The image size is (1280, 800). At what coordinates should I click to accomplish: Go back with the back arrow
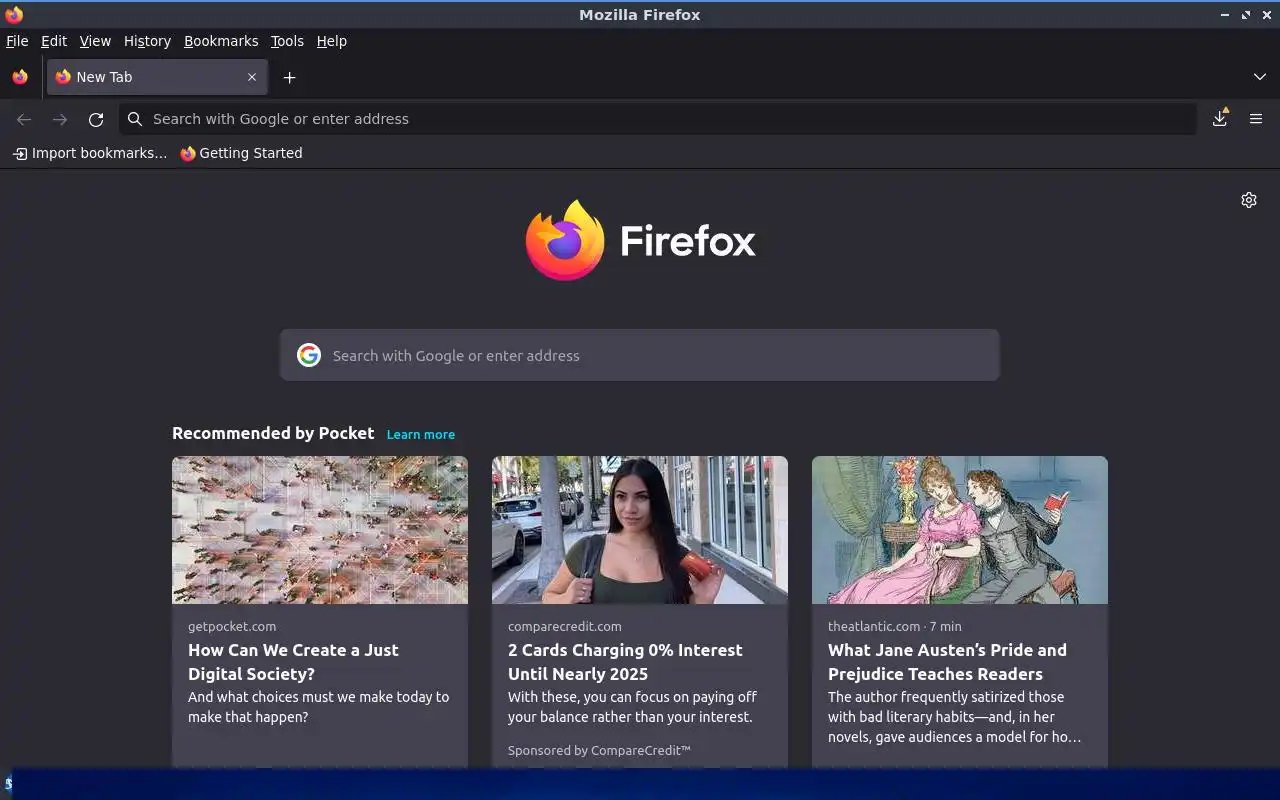(24, 119)
